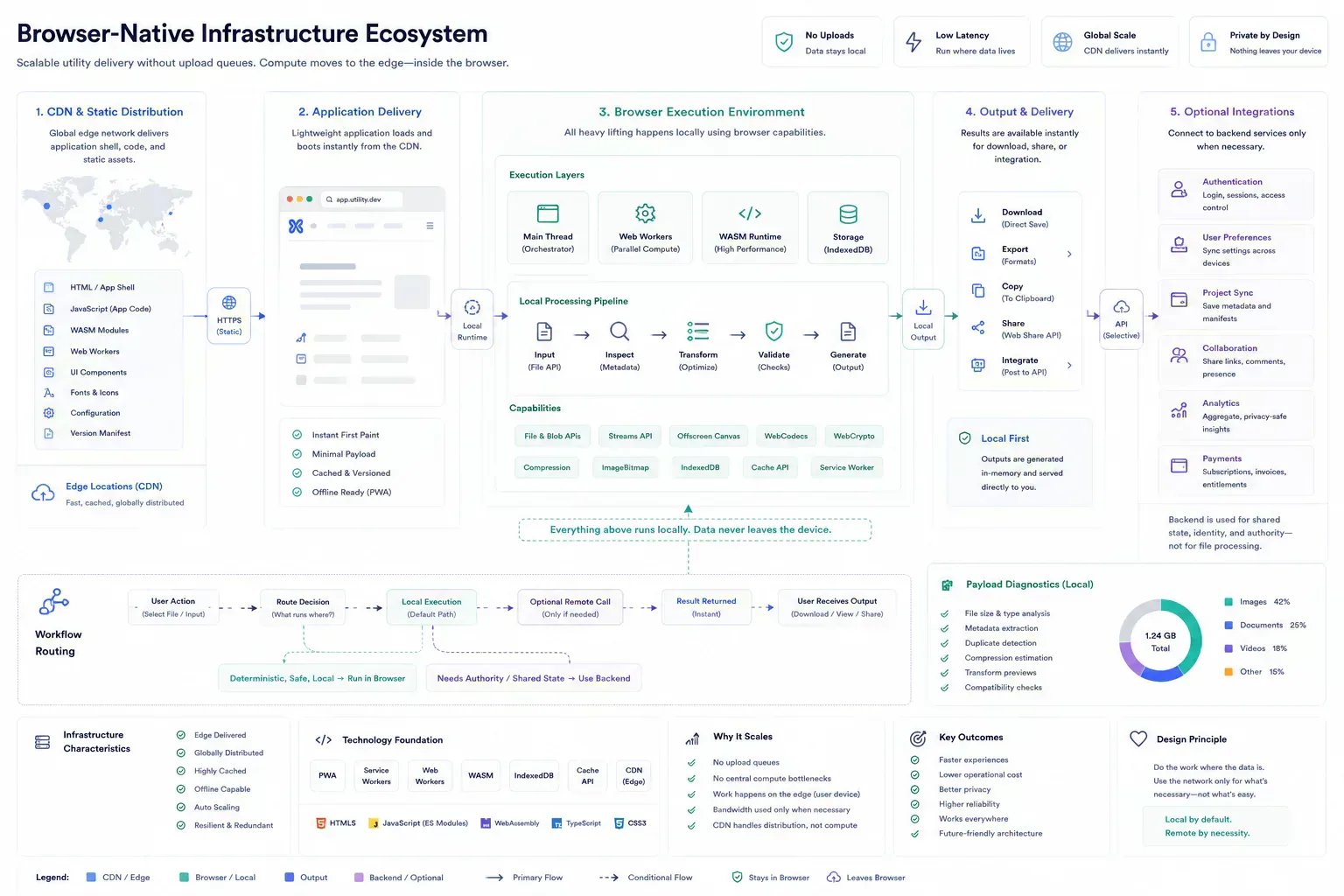
Task: Click the Key Outcomes target icon
Action: [x=918, y=738]
